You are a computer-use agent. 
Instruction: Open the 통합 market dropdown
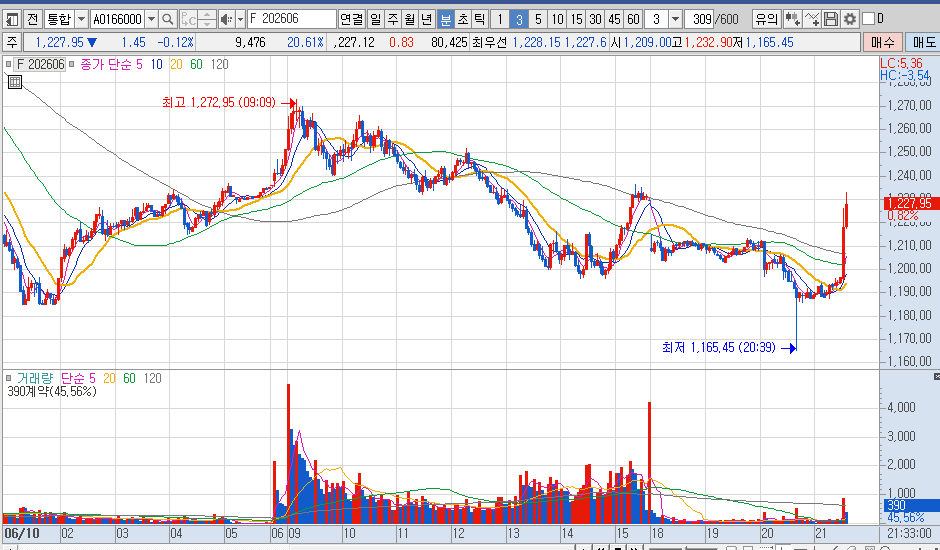pyautogui.click(x=82, y=19)
